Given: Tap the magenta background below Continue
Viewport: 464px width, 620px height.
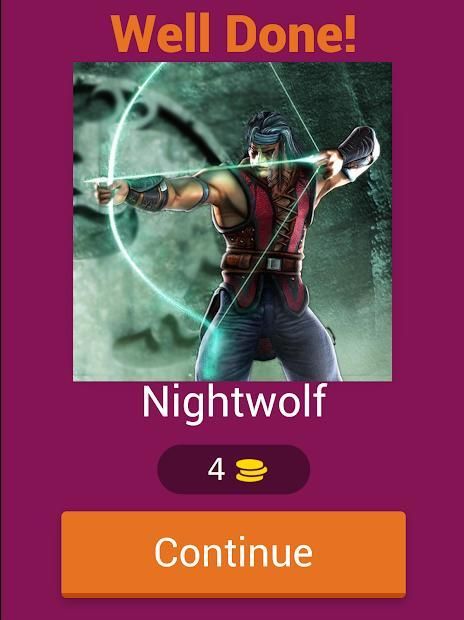Looking at the screenshot, I should (x=233, y=610).
